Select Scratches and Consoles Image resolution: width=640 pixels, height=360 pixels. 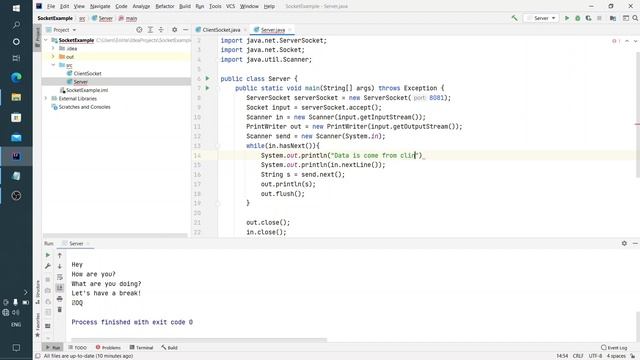click(84, 107)
